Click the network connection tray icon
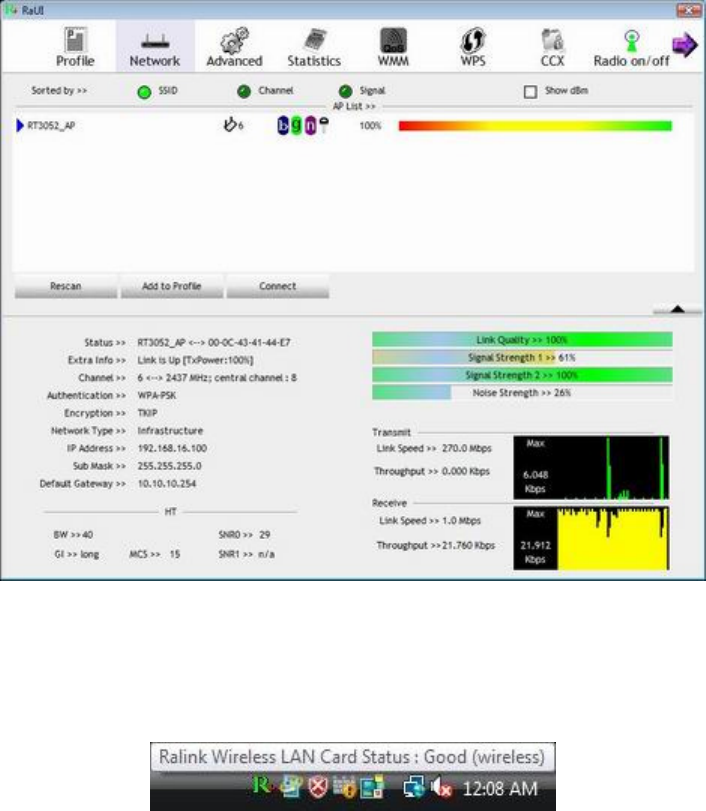 click(x=413, y=788)
